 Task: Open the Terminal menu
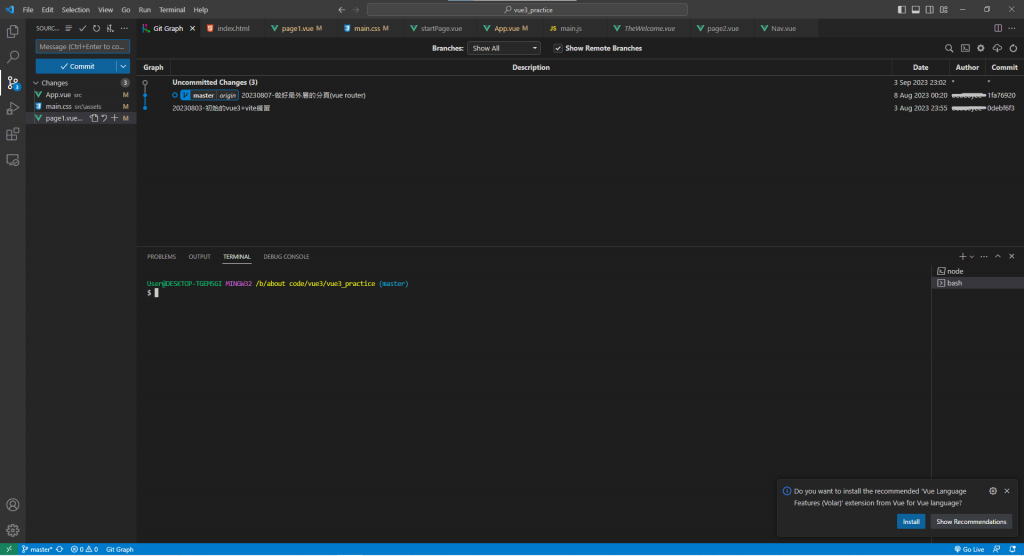[172, 10]
